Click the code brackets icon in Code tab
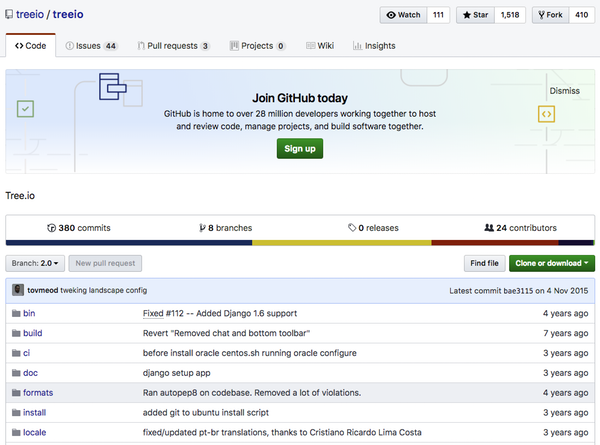 pos(19,46)
